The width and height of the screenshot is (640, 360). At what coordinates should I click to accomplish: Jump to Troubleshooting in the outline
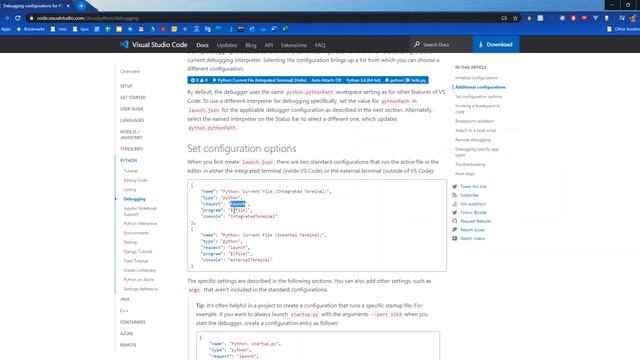pyautogui.click(x=470, y=164)
